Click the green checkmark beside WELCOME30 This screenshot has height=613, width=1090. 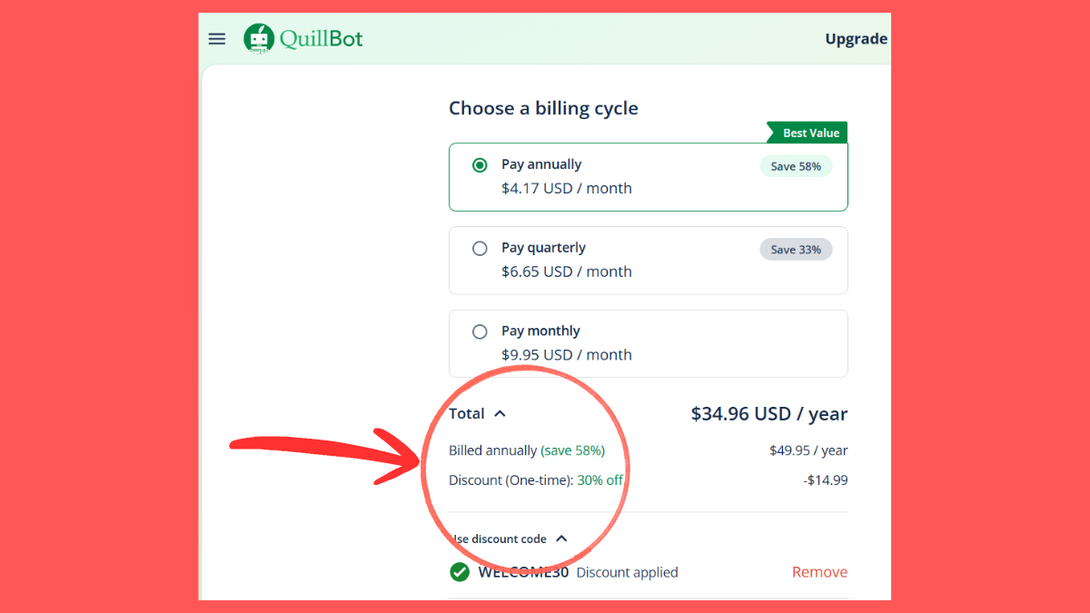[459, 572]
